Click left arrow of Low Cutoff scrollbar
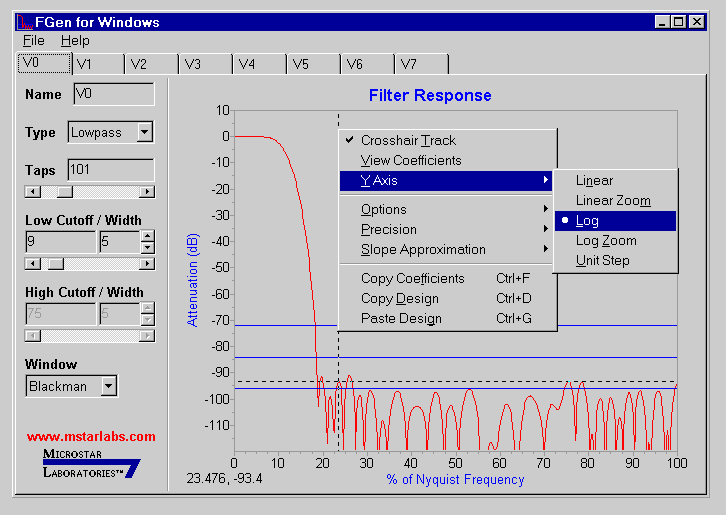Screen dimensions: 726x515 (32, 264)
